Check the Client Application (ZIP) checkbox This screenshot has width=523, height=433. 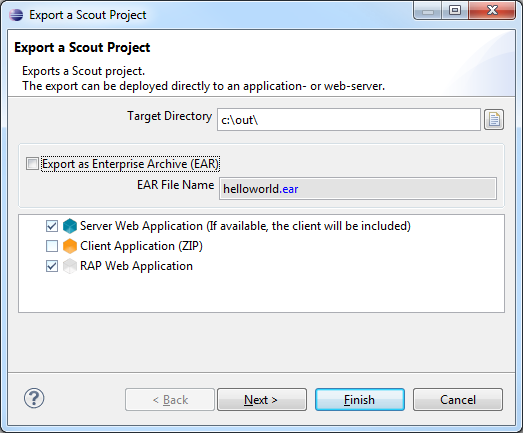pos(52,246)
